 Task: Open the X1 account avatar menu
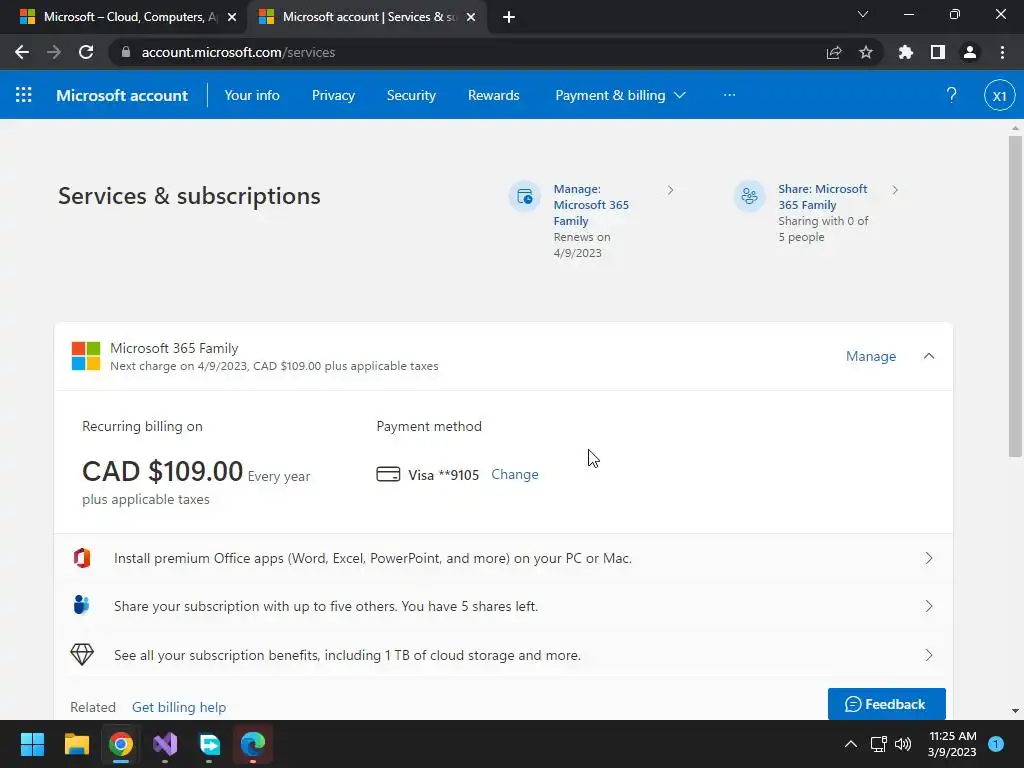pyautogui.click(x=999, y=95)
